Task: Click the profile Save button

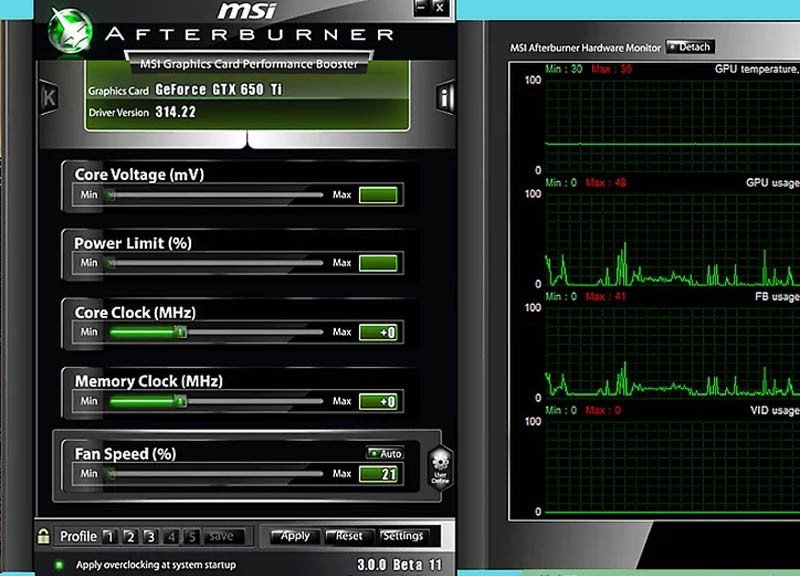Action: (x=223, y=537)
